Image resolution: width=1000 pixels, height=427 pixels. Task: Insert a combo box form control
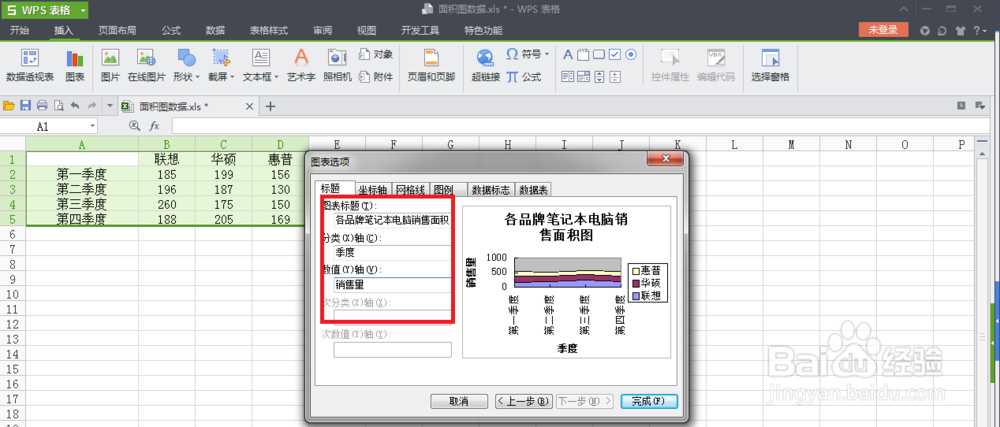pyautogui.click(x=583, y=77)
